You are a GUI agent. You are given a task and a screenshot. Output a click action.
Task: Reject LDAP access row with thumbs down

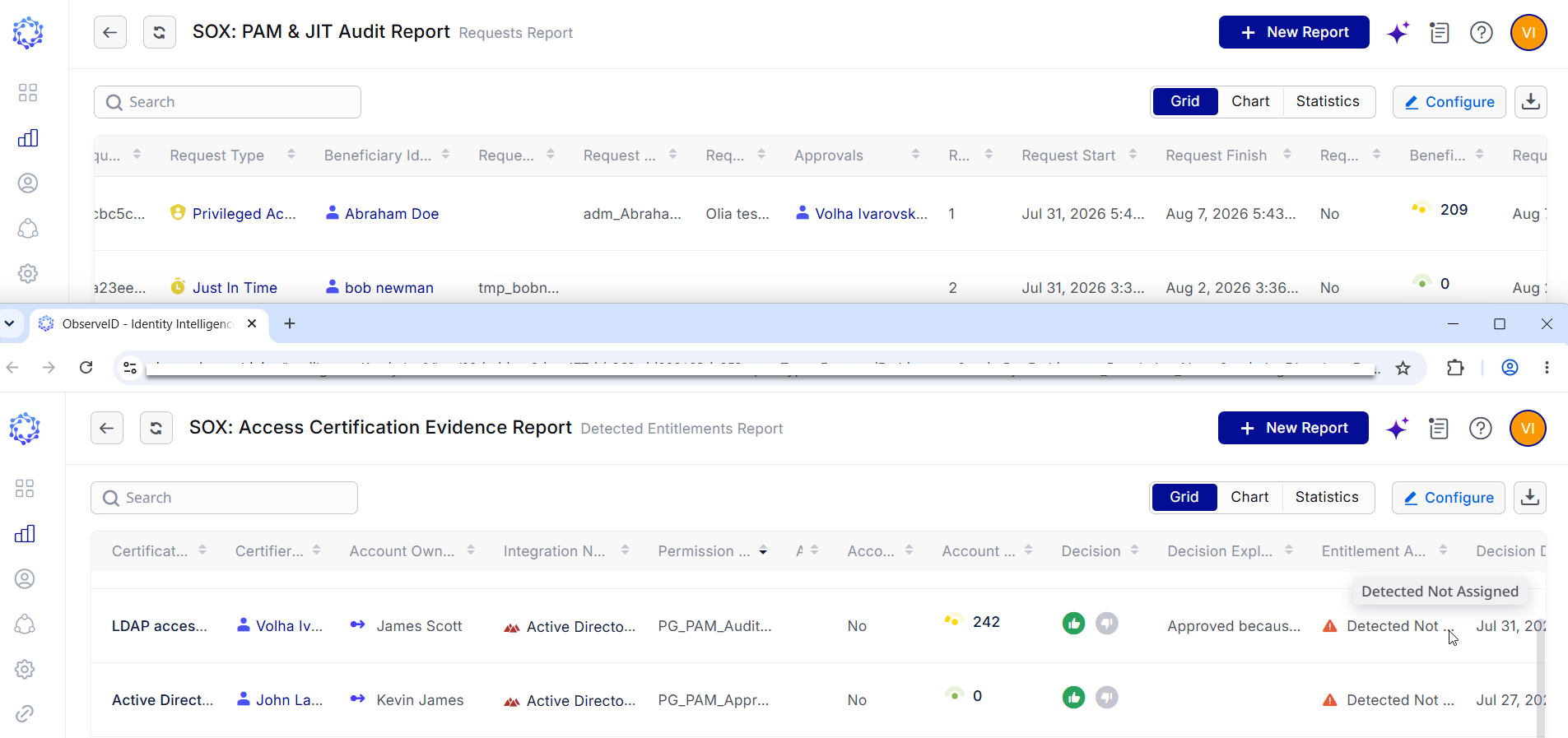tap(1107, 624)
